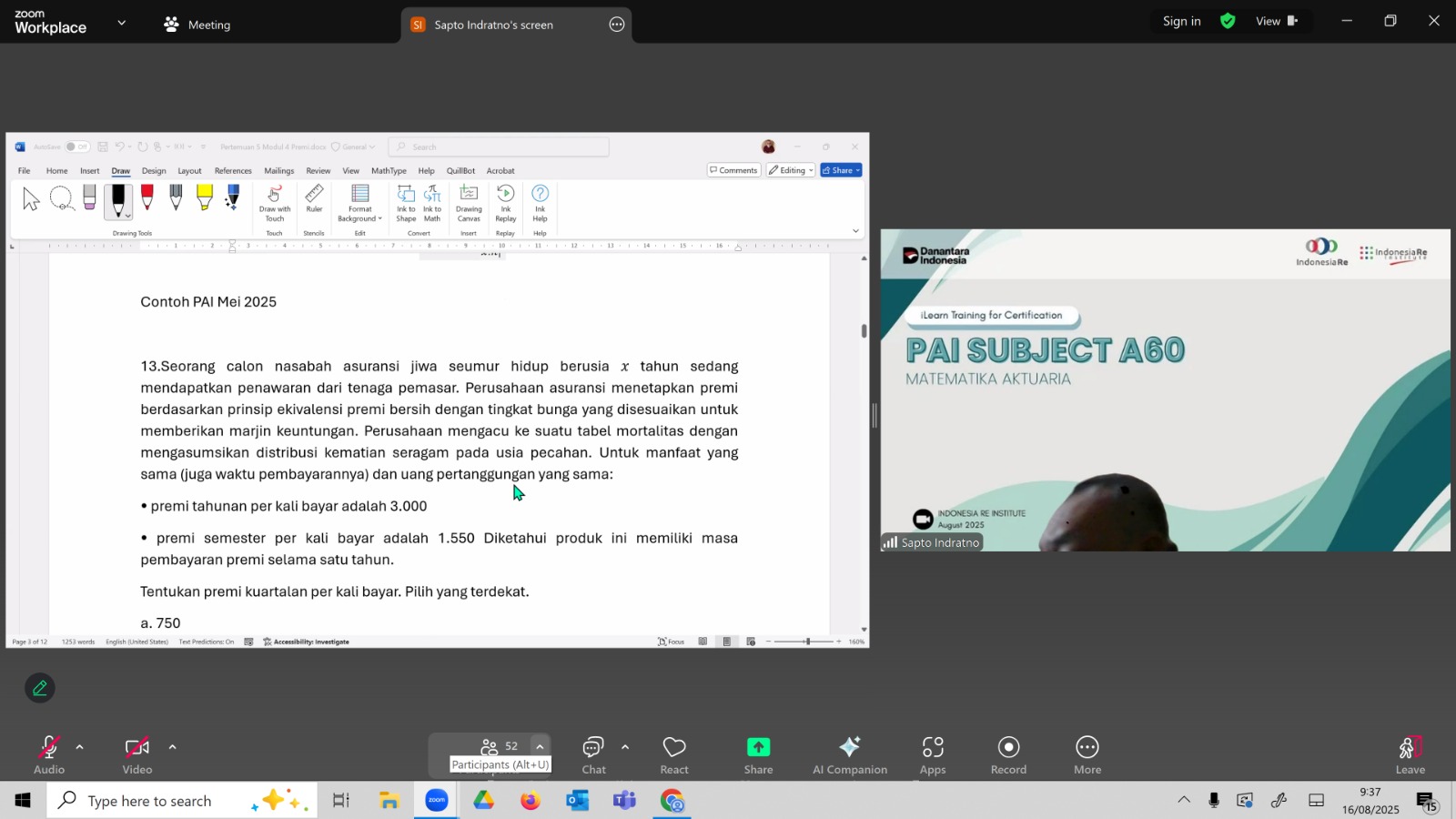Screen dimensions: 1456x819
Task: Expand the video options arrow
Action: [x=172, y=747]
